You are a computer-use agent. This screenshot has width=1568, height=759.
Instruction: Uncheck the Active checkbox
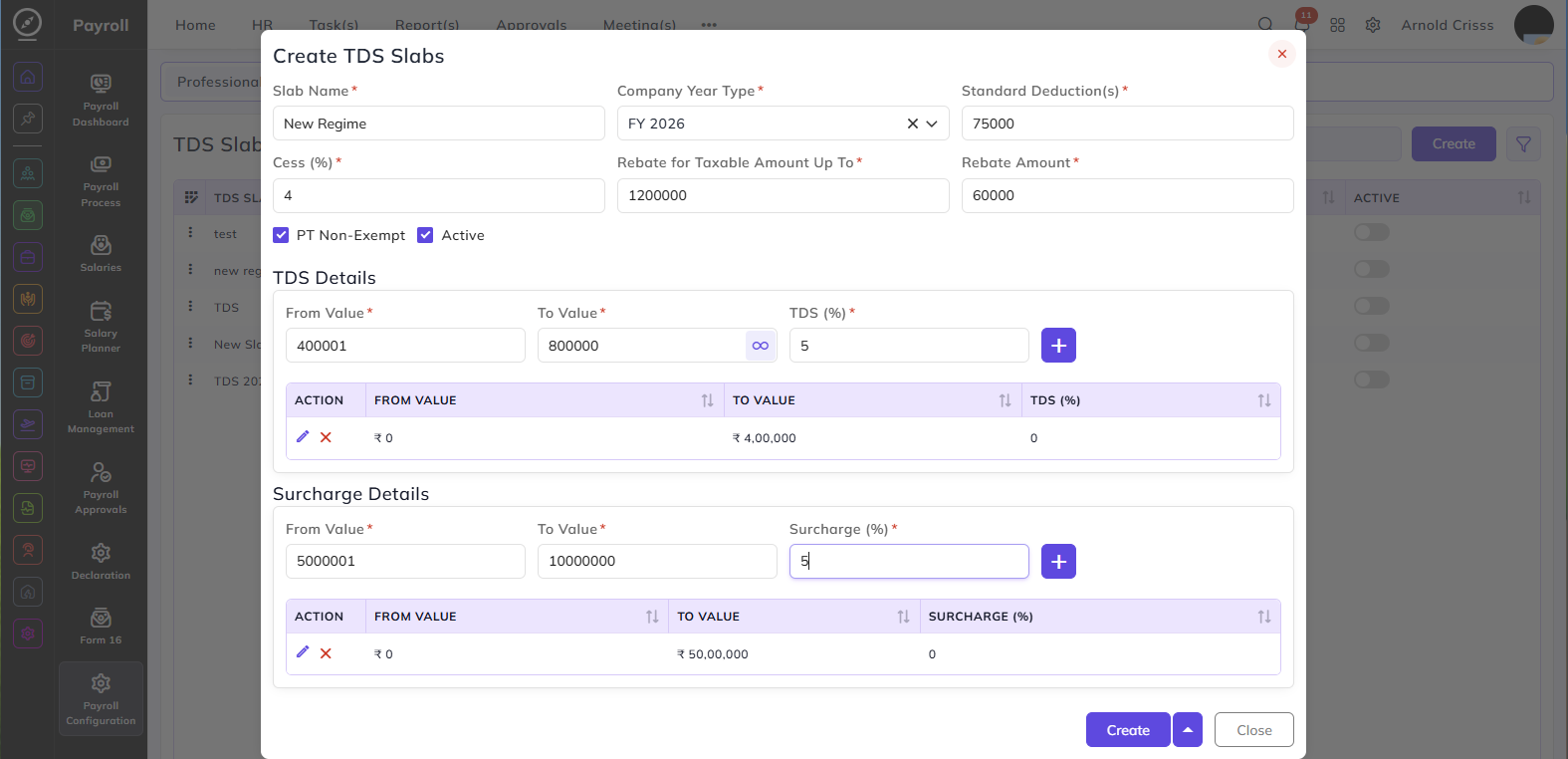(425, 235)
